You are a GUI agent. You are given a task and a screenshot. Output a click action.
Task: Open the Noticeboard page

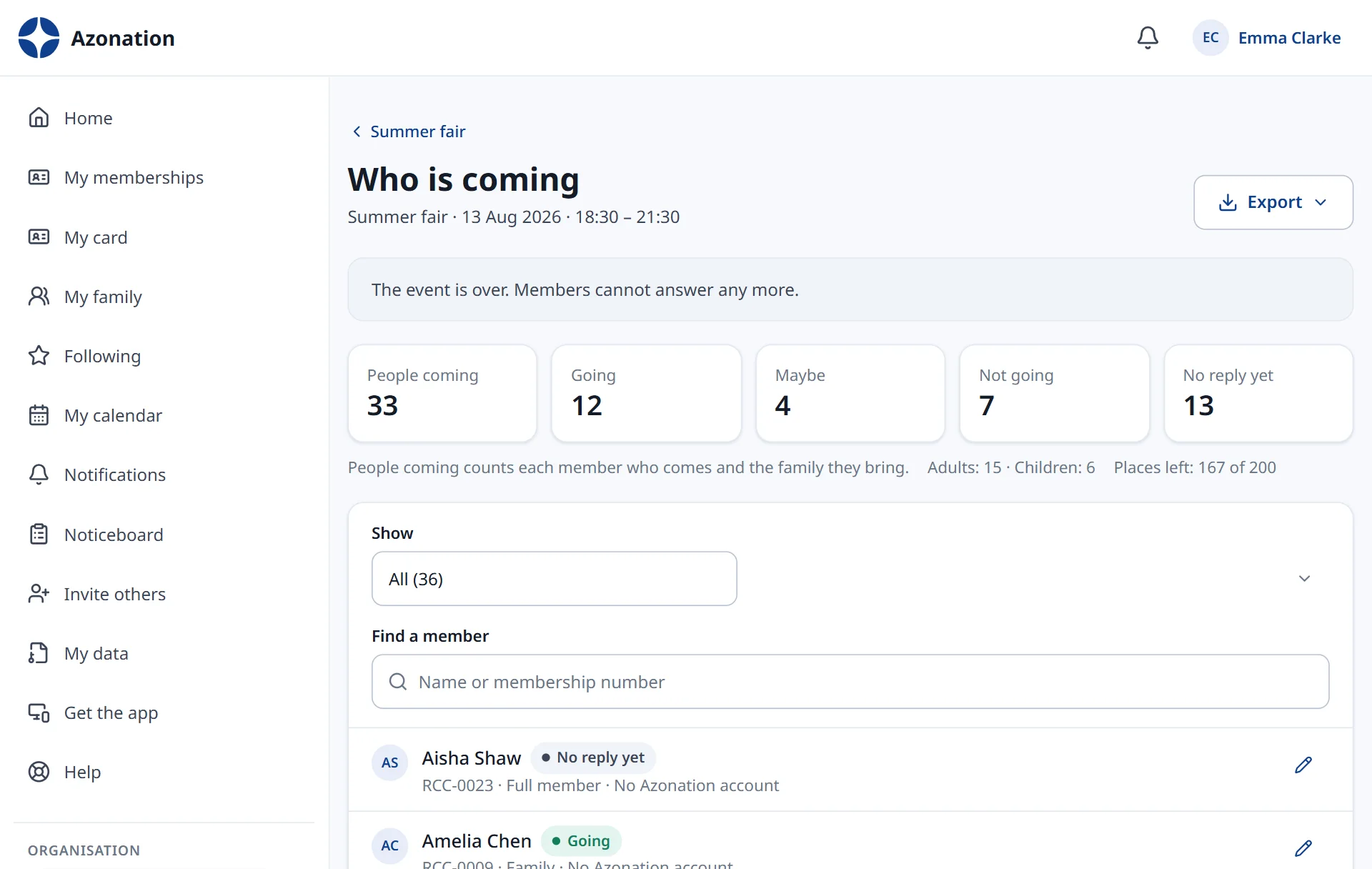point(114,535)
